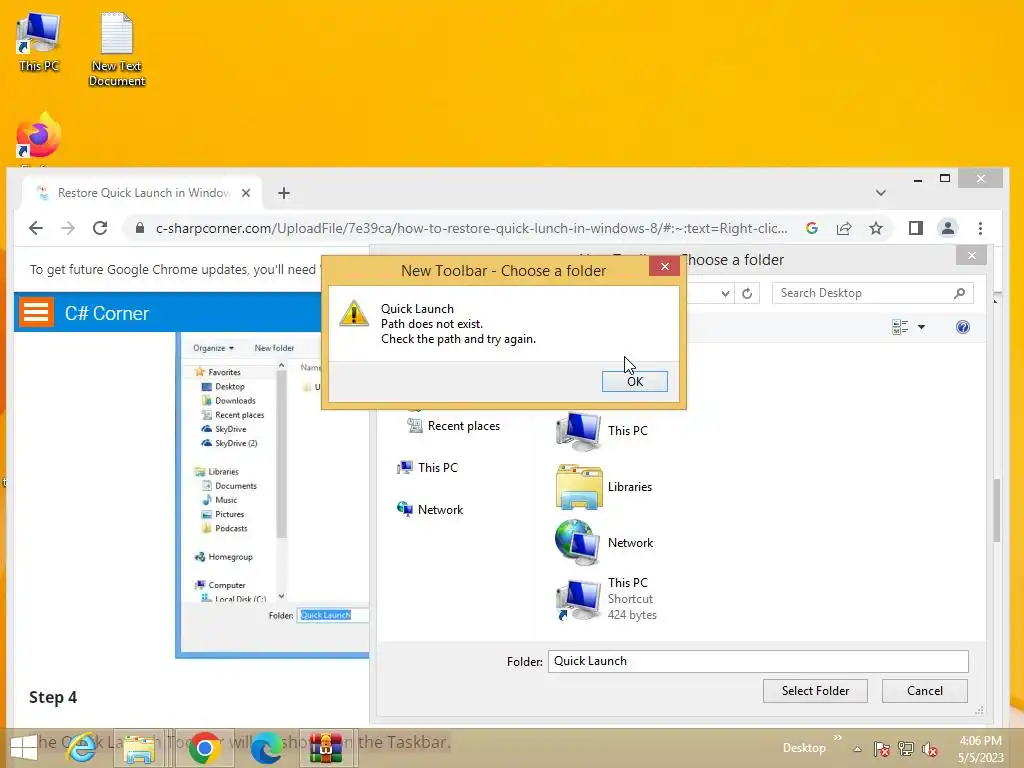Click the Desktop toolbar label
1024x768 pixels.
pos(804,748)
